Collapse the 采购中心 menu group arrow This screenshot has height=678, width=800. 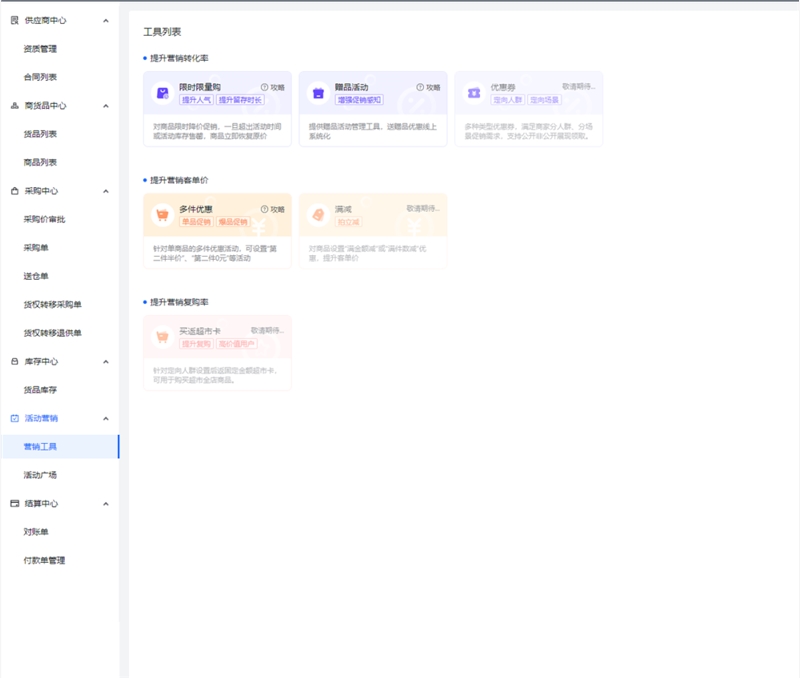pos(106,191)
